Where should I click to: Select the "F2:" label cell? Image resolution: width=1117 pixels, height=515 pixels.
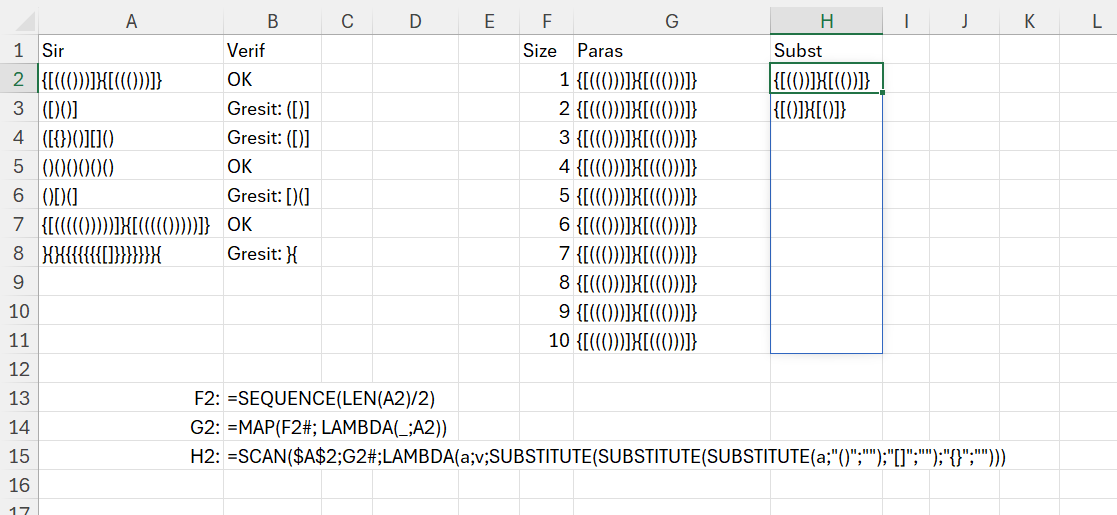pyautogui.click(x=205, y=399)
